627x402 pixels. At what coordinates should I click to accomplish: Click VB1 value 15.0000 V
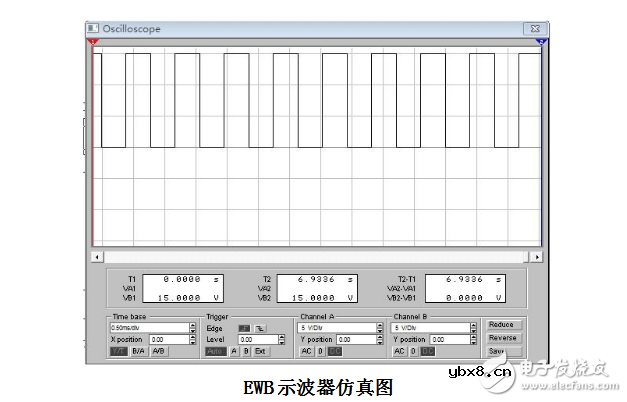point(188,298)
